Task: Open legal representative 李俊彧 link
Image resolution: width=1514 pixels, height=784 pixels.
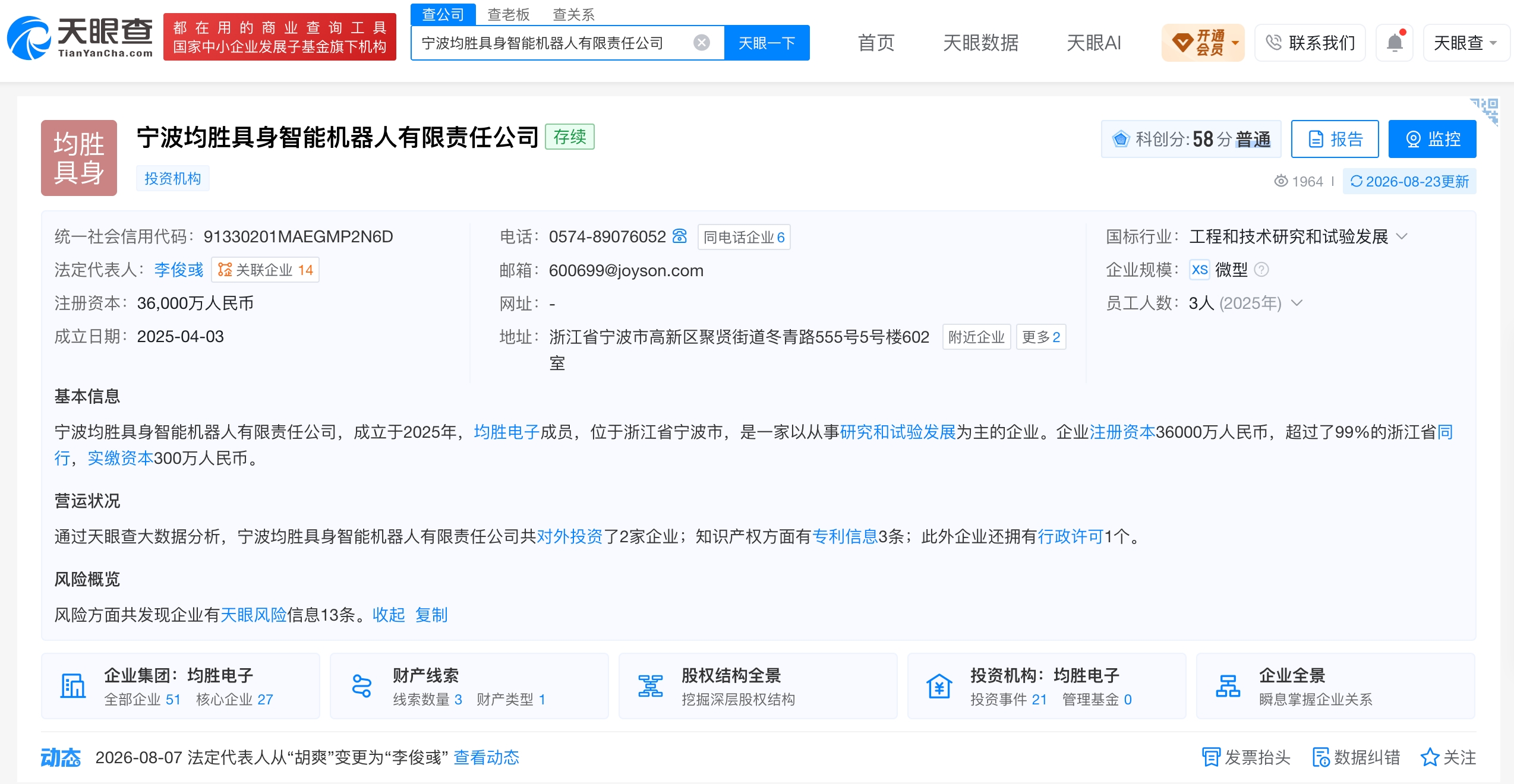Action: click(179, 270)
